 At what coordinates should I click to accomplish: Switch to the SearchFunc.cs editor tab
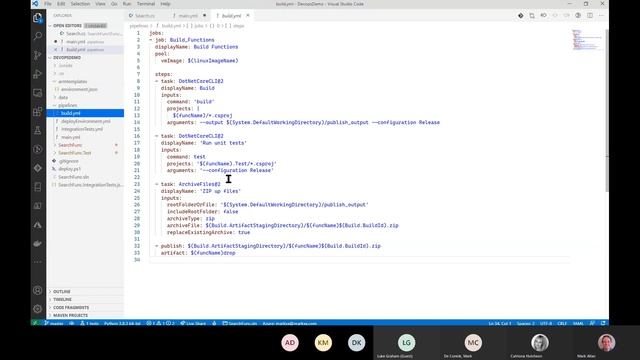click(145, 16)
